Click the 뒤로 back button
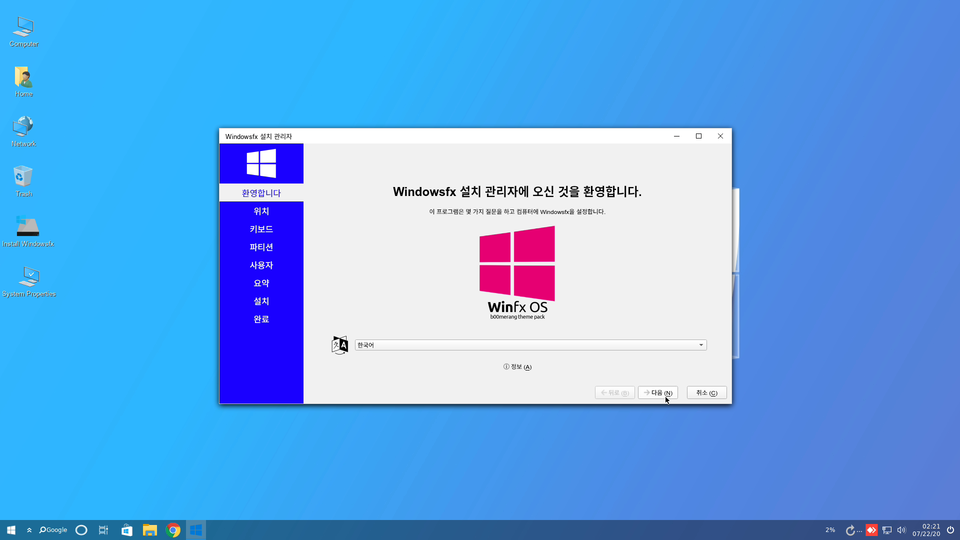The height and width of the screenshot is (540, 960). pyautogui.click(x=615, y=392)
